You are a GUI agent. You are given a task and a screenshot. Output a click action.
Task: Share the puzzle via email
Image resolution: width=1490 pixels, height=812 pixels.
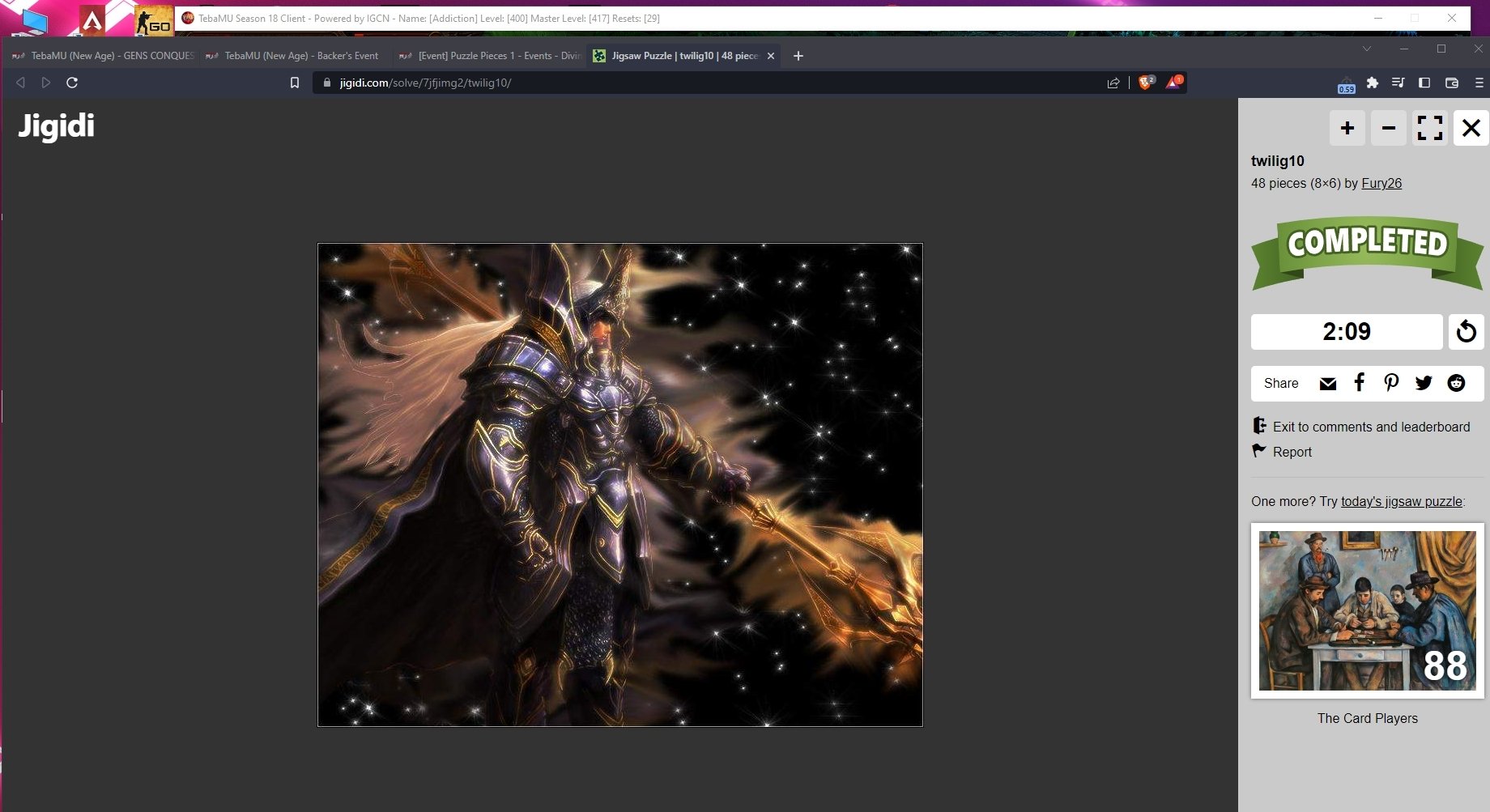click(x=1328, y=384)
